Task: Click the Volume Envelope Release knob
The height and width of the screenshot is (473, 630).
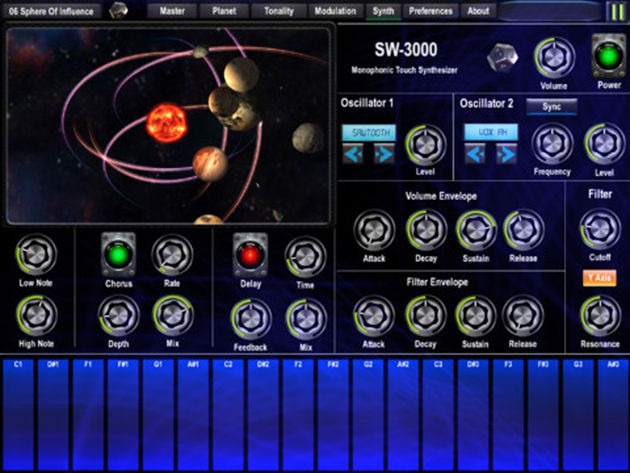Action: (524, 230)
